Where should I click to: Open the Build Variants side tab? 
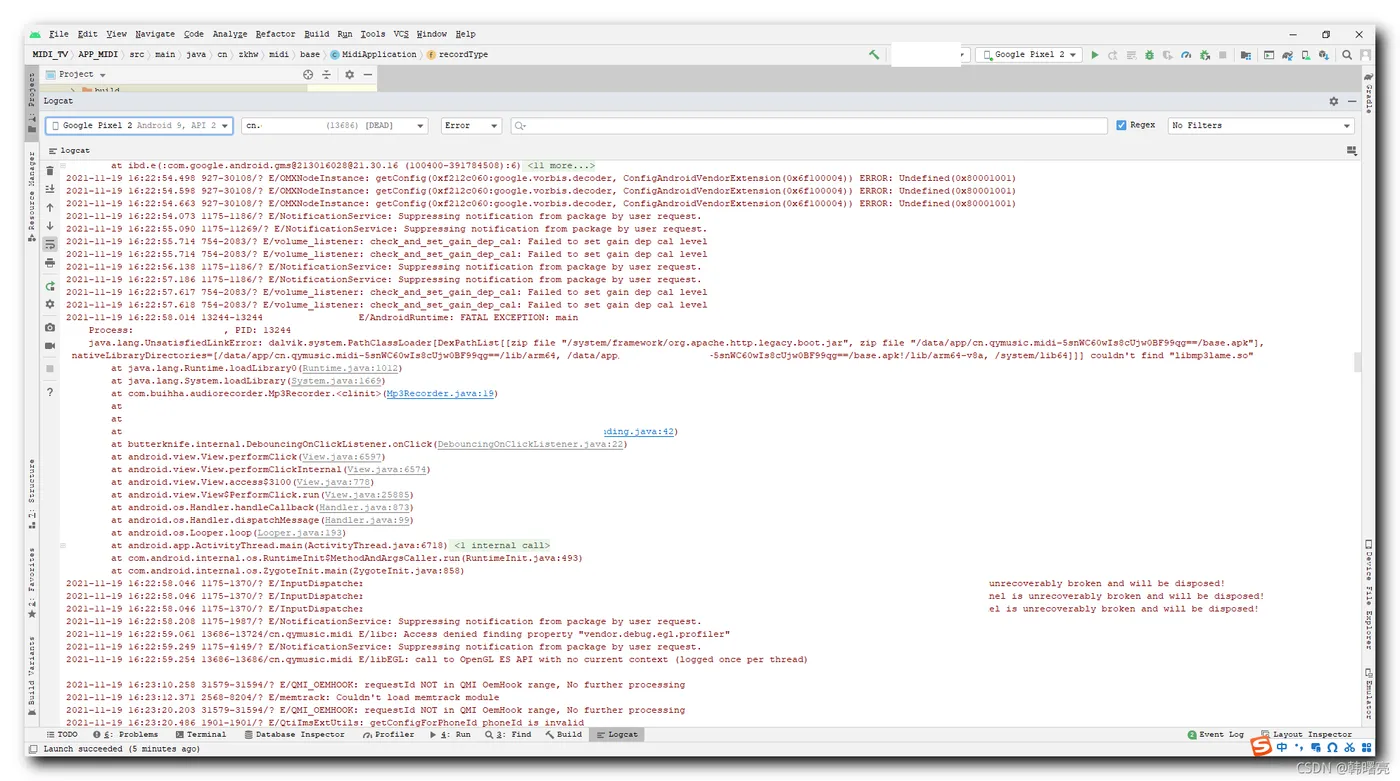click(x=32, y=674)
